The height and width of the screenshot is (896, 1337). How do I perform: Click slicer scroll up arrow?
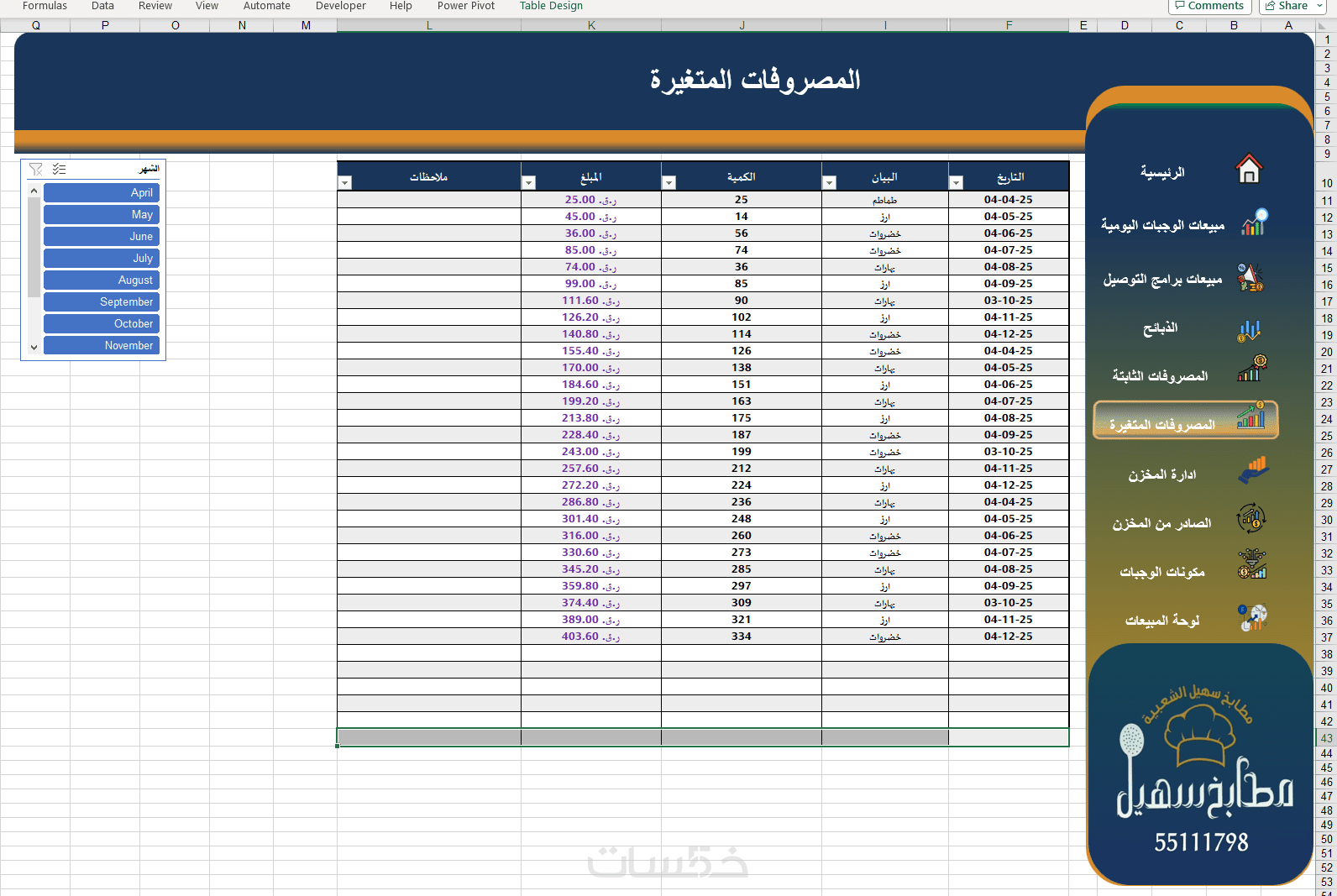click(x=34, y=191)
